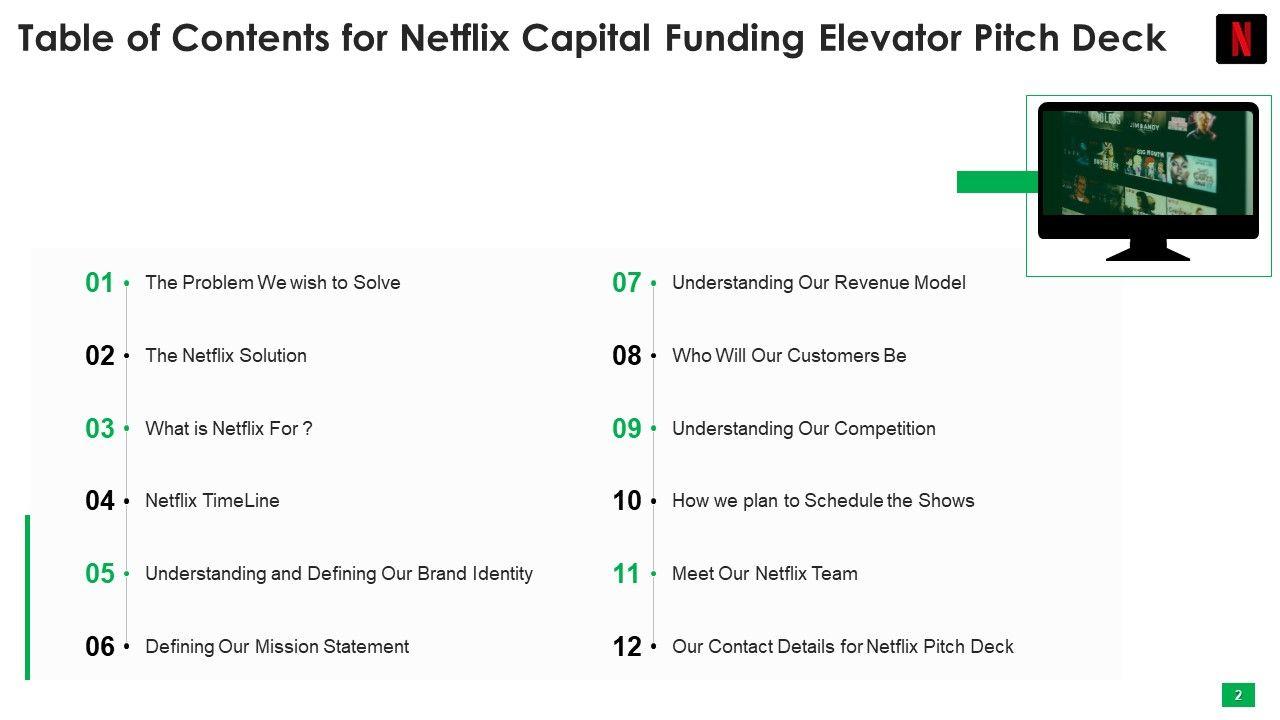The height and width of the screenshot is (720, 1280).
Task: Go to 'Understanding Our Competition'
Action: pyautogui.click(x=803, y=429)
